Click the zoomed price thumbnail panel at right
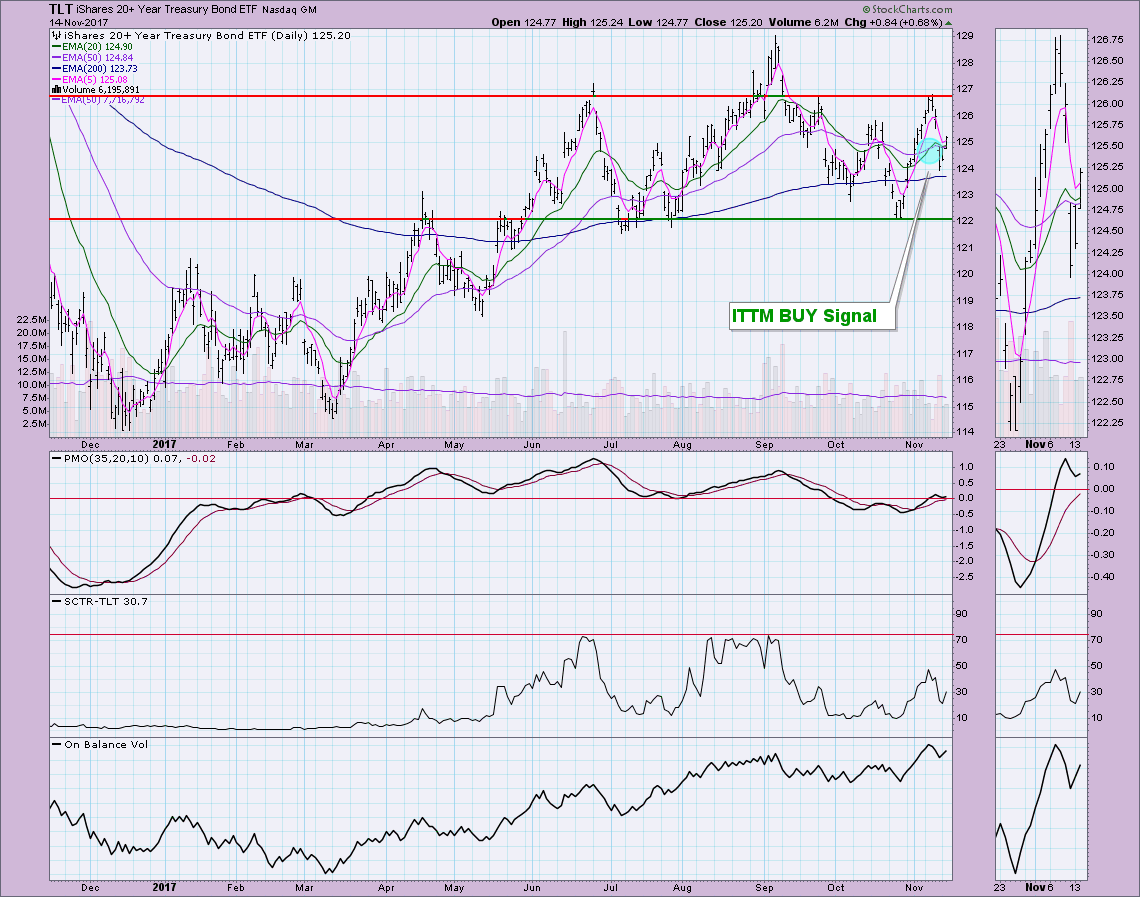This screenshot has width=1140, height=897. tap(1039, 230)
